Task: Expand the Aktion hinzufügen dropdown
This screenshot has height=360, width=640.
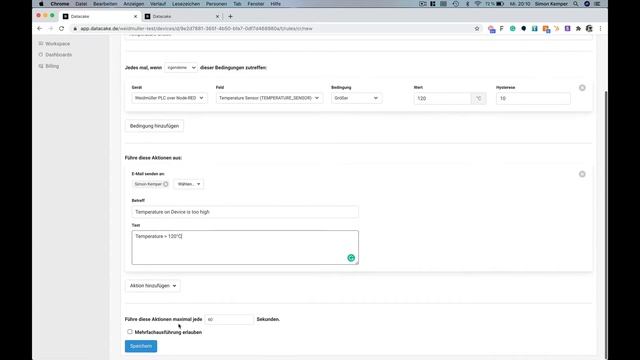Action: 153,286
